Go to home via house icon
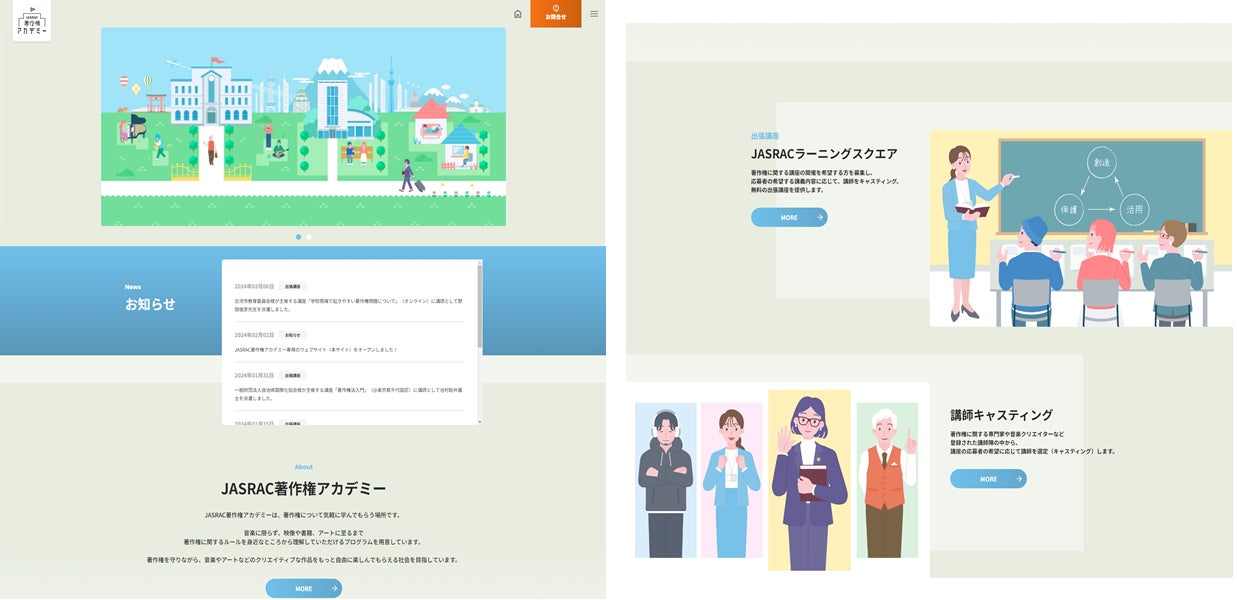The image size is (1237, 600). pos(517,14)
